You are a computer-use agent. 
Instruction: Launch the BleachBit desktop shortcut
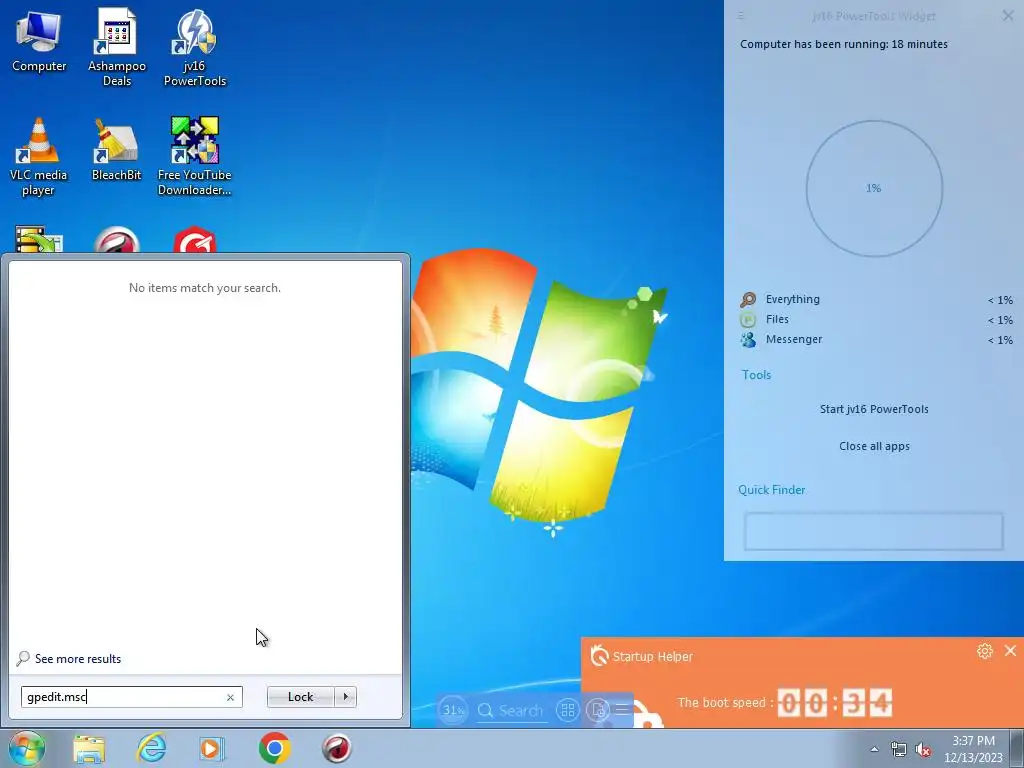click(116, 149)
